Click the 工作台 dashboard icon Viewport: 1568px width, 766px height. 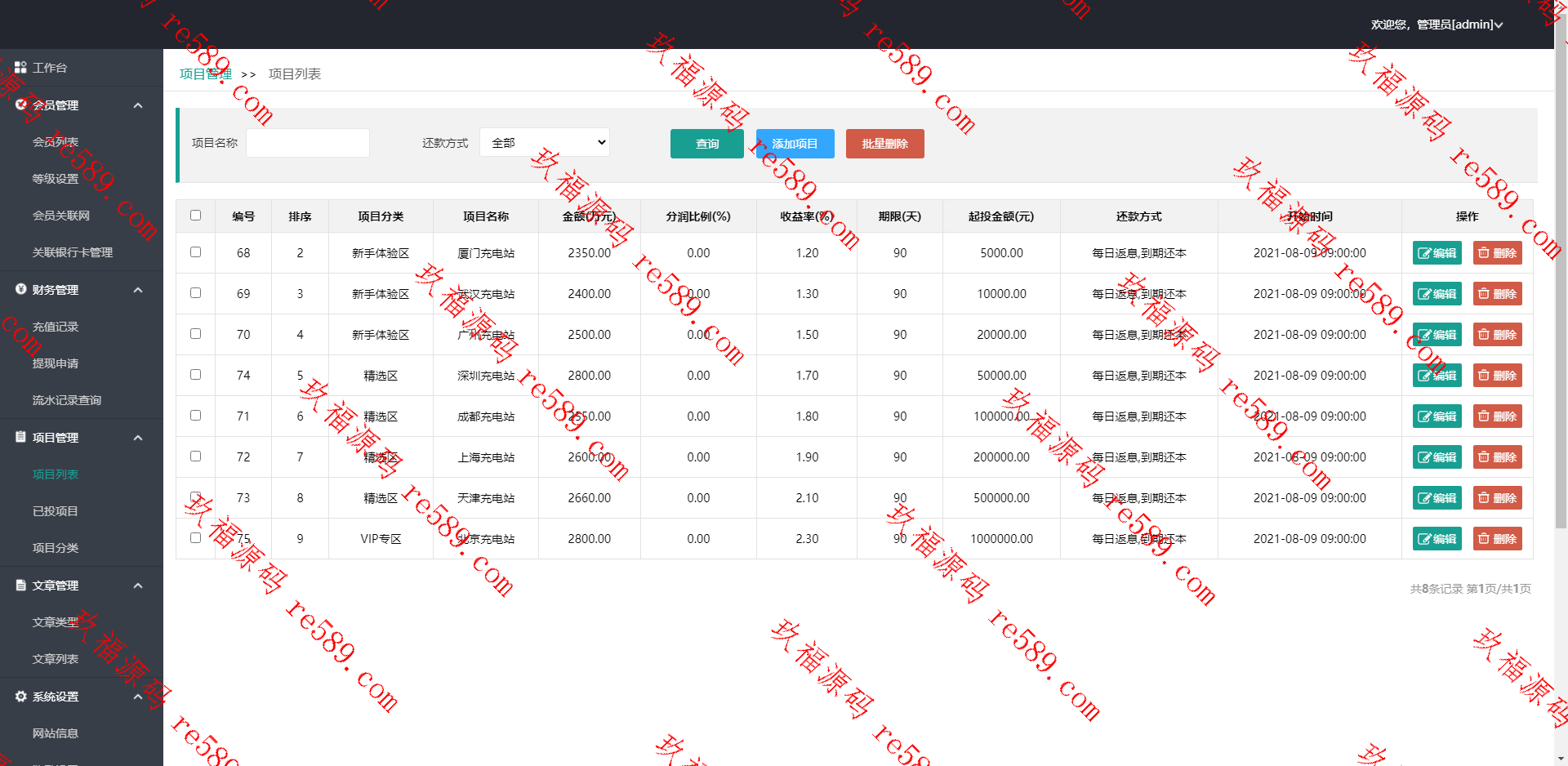[20, 68]
